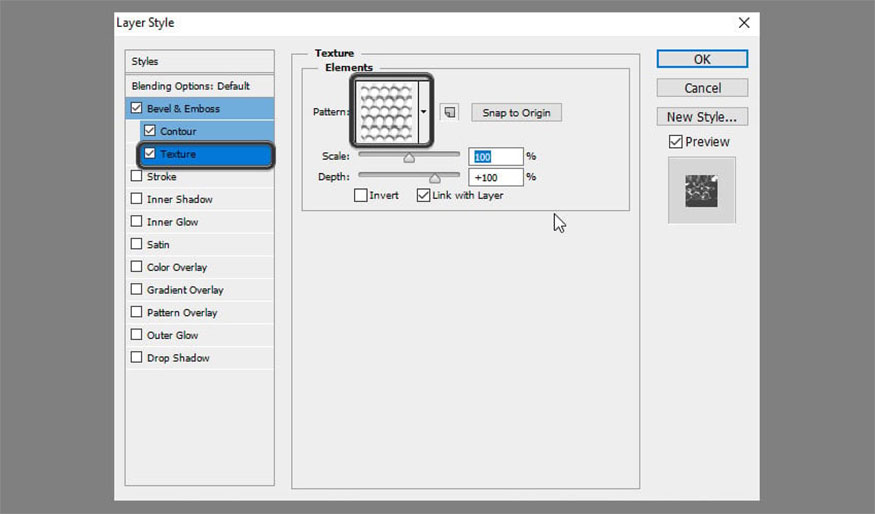The height and width of the screenshot is (514, 875).
Task: Uncheck the Texture checkbox
Action: tap(150, 154)
